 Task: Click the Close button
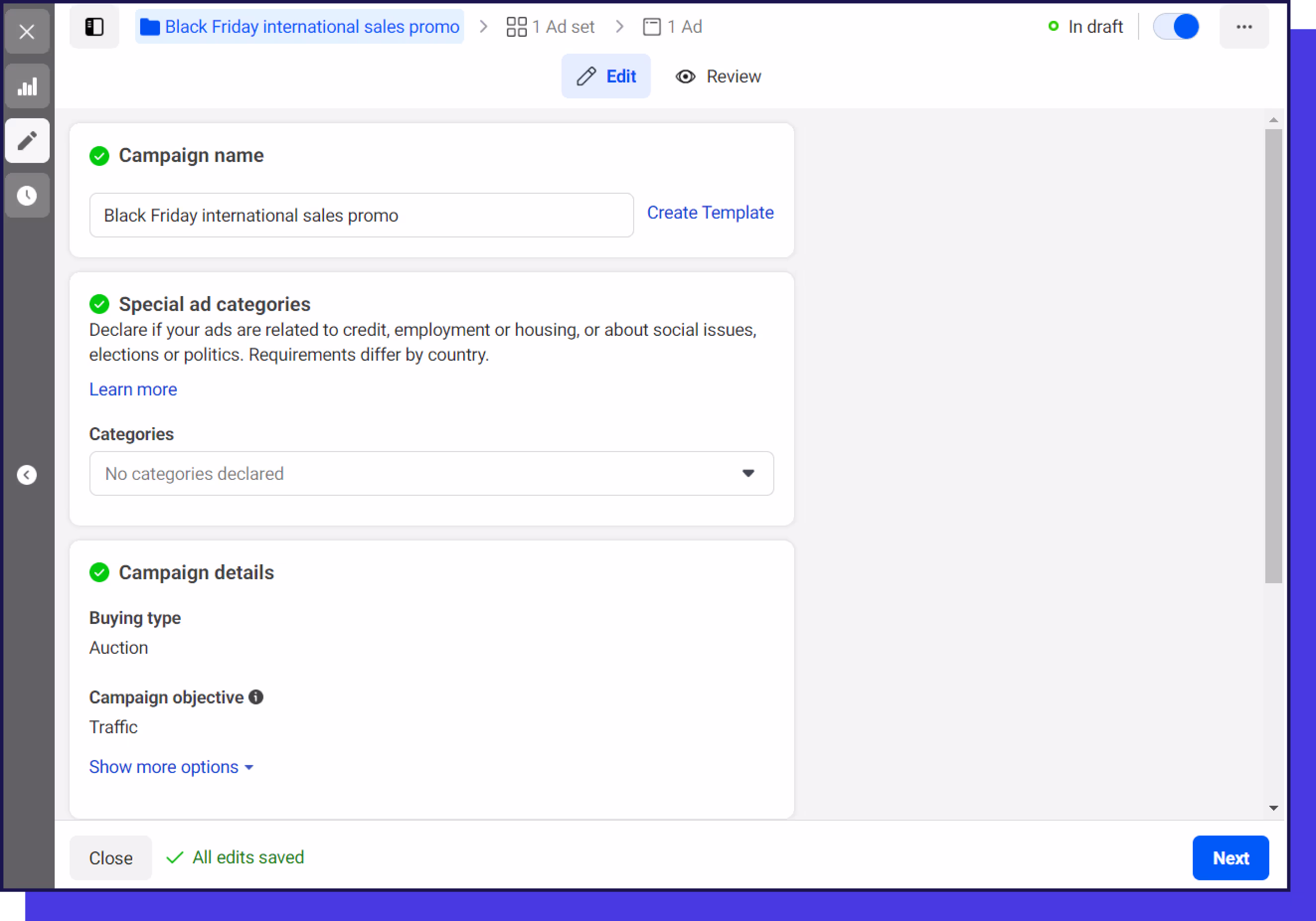pos(111,858)
